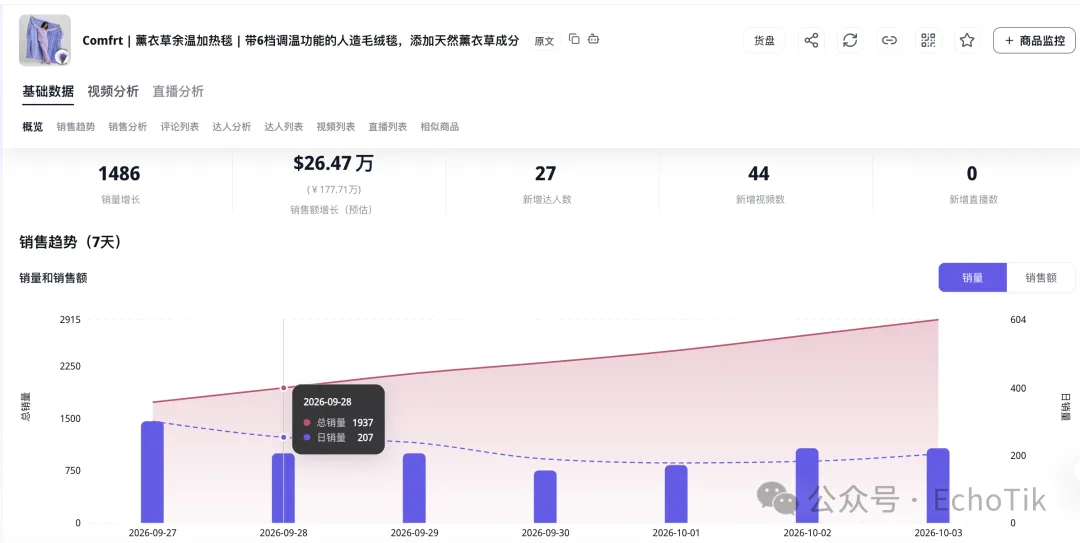Open the Comfrt blanket product thumbnail
Viewport: 1080px width, 543px height.
click(x=45, y=40)
